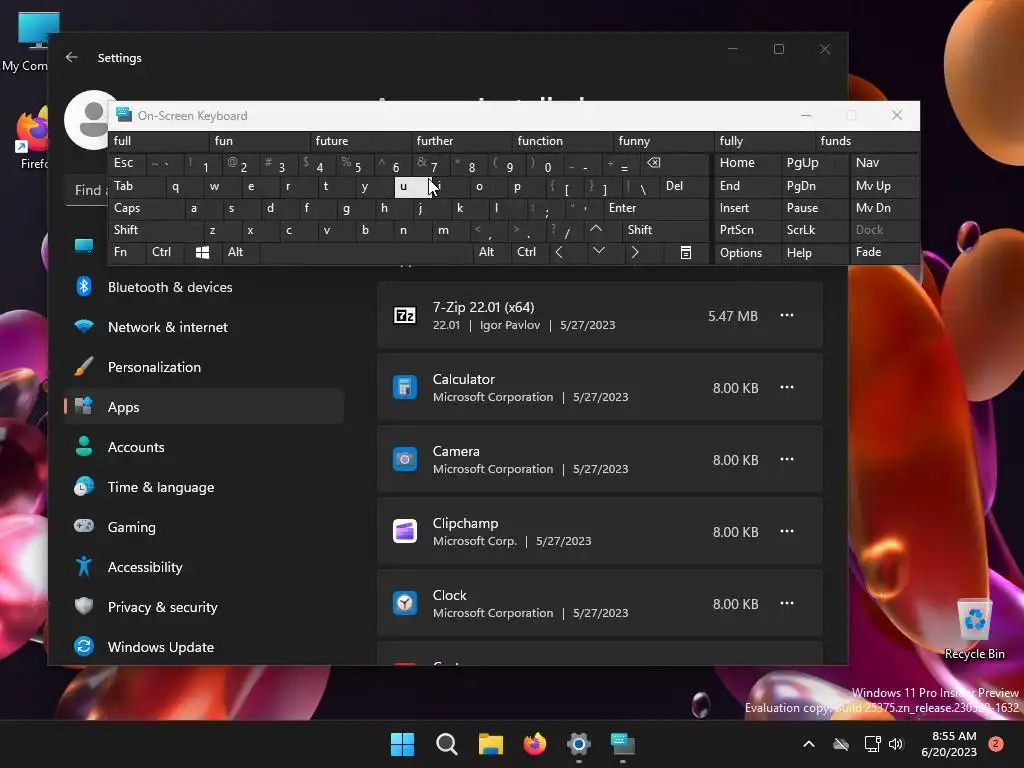Click the Find a setting search box
Image resolution: width=1024 pixels, height=768 pixels.
tap(88, 190)
